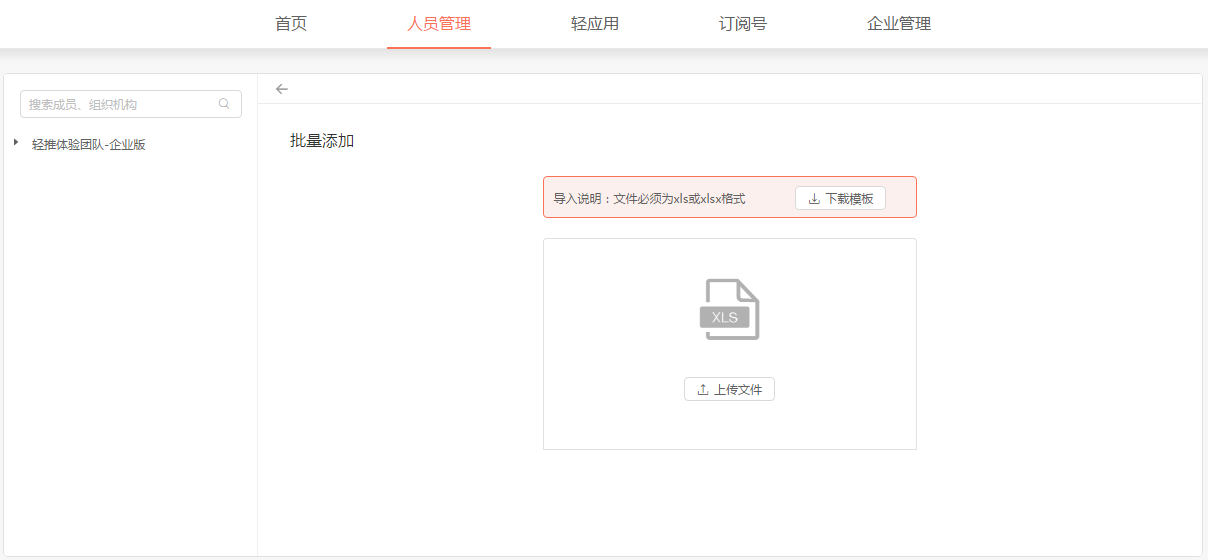
Task: Click the 批量添加 heading
Action: 322,141
